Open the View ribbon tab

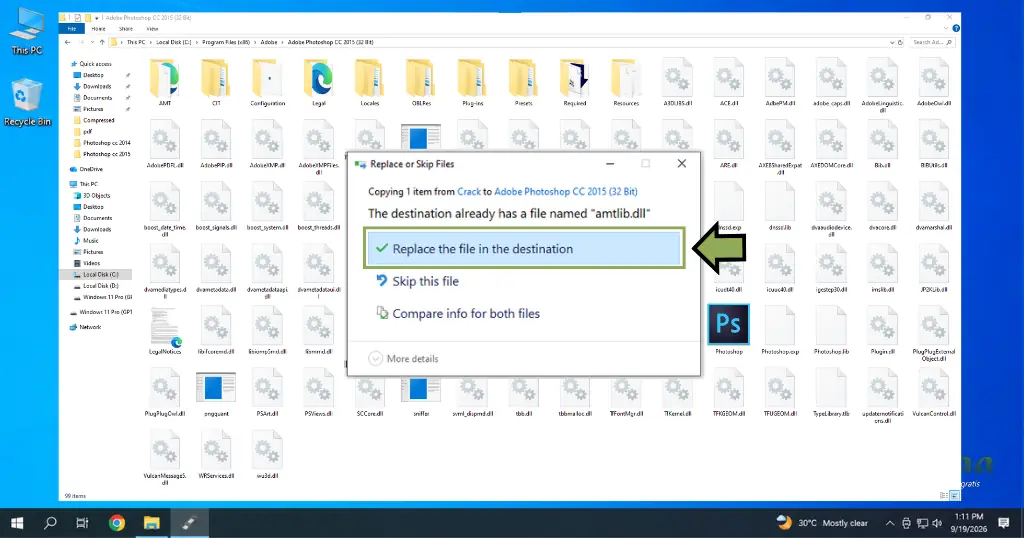coord(152,29)
